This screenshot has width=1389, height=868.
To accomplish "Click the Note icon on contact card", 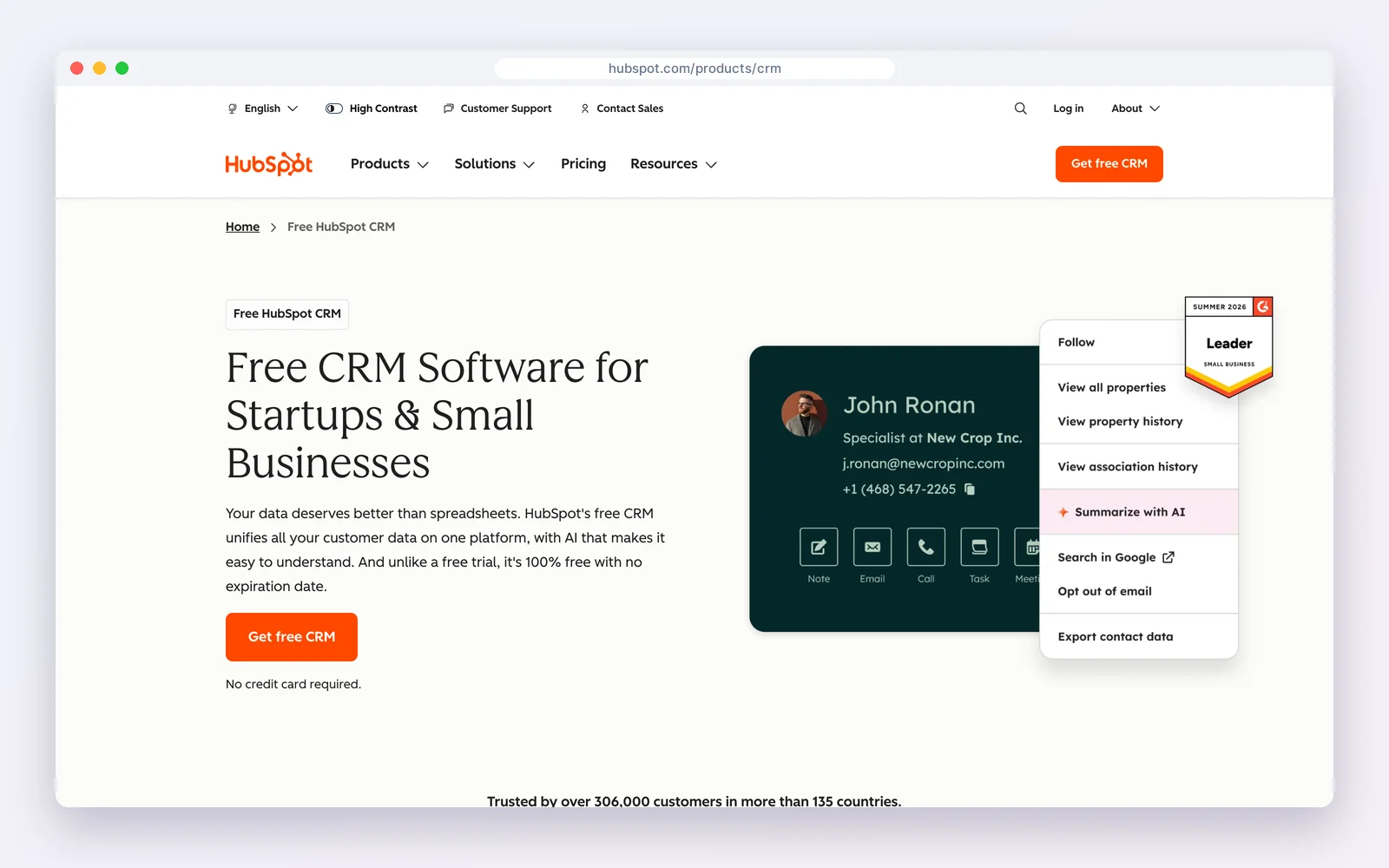I will (819, 547).
